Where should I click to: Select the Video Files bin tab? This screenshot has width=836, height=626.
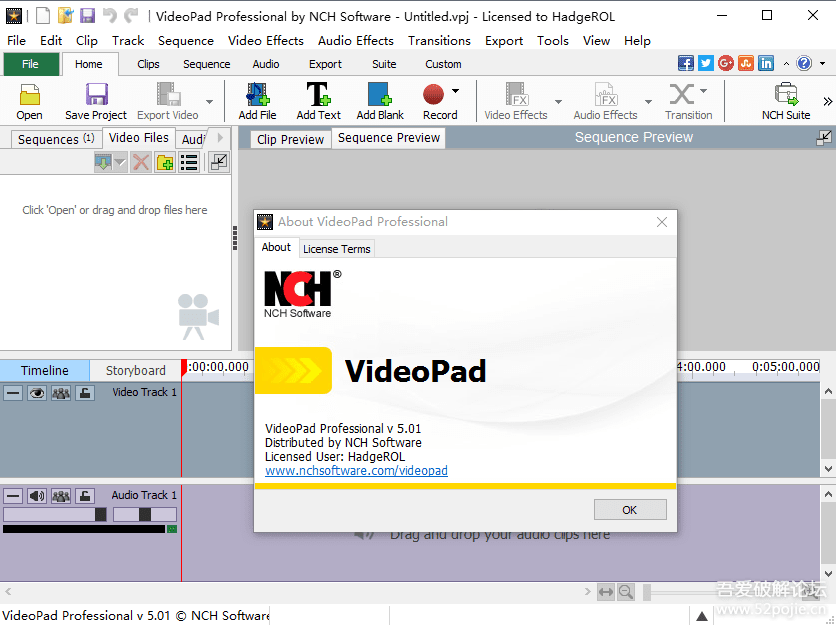click(x=139, y=138)
